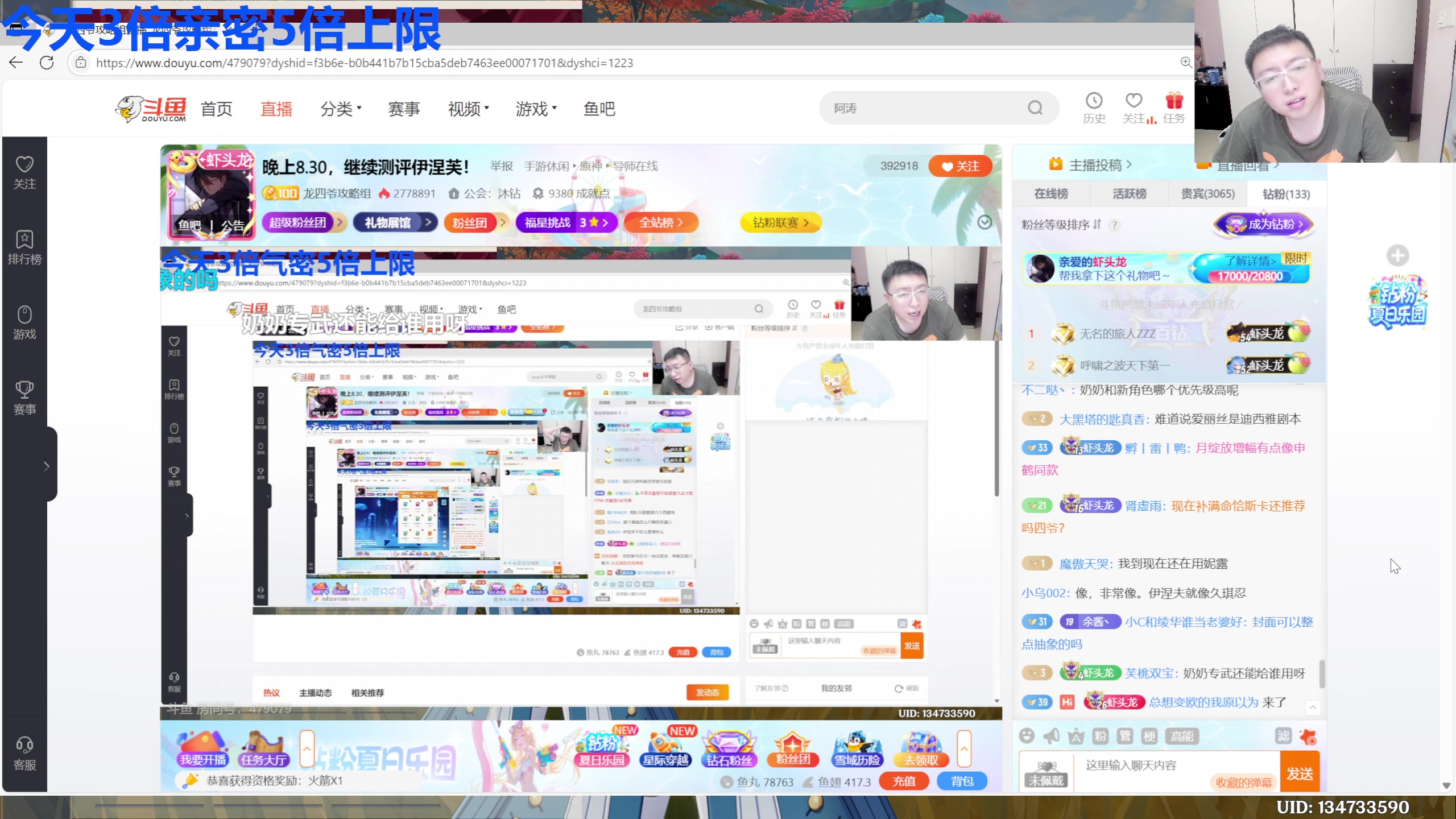Image resolution: width=1456 pixels, height=819 pixels.
Task: Open the 星际穿越 rocket activity icon
Action: click(x=665, y=748)
